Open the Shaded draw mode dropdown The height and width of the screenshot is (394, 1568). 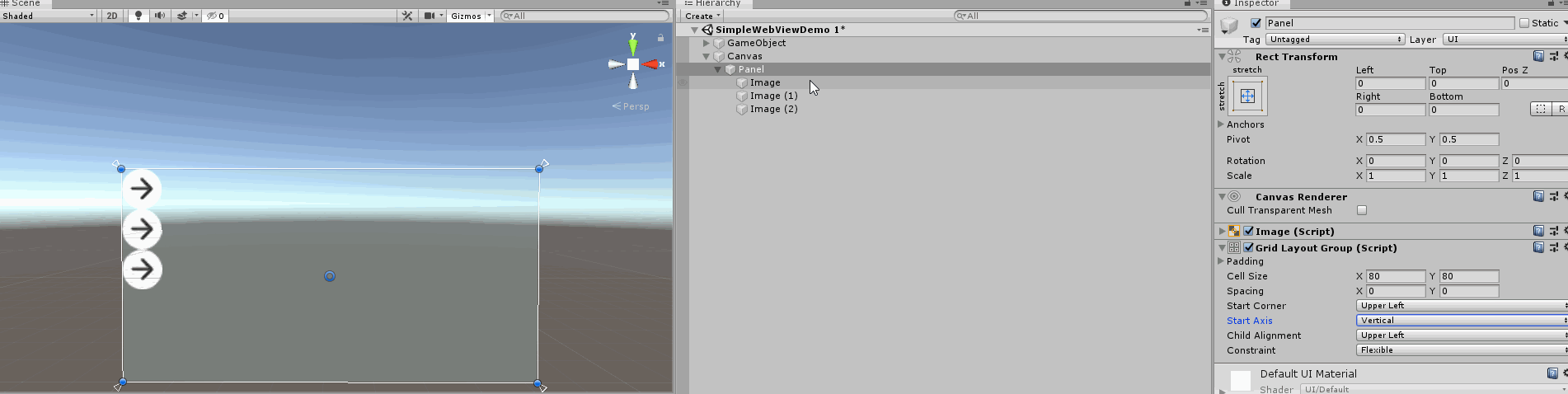(x=49, y=16)
